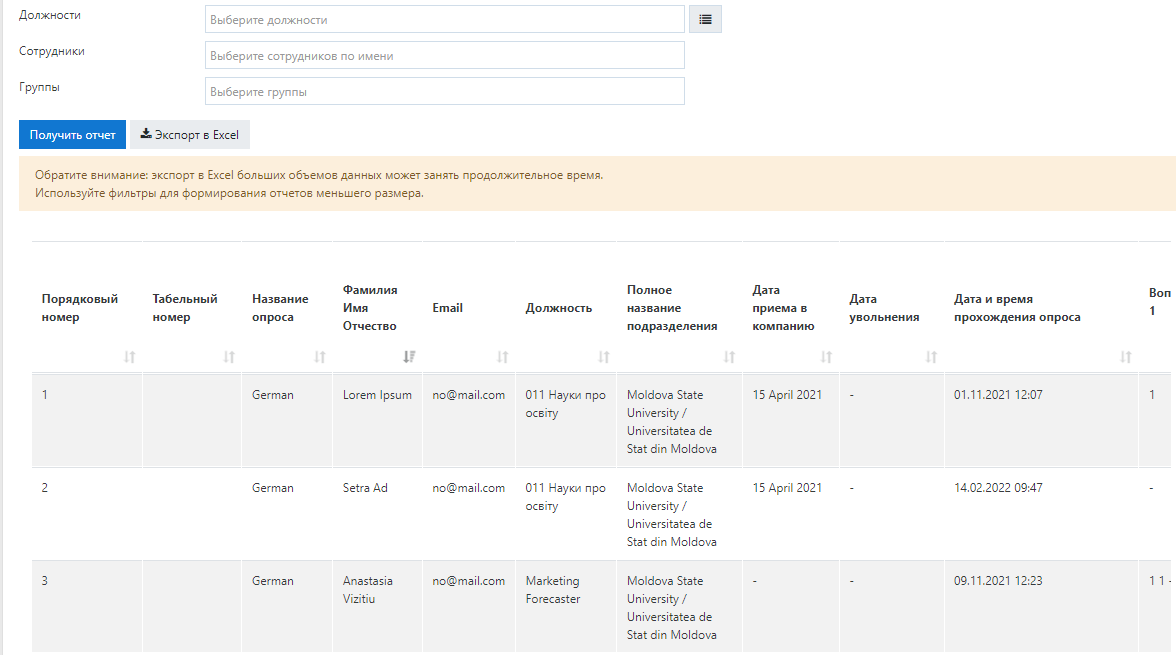
Task: Click Anastasia Vizitiu name cell
Action: tap(368, 590)
